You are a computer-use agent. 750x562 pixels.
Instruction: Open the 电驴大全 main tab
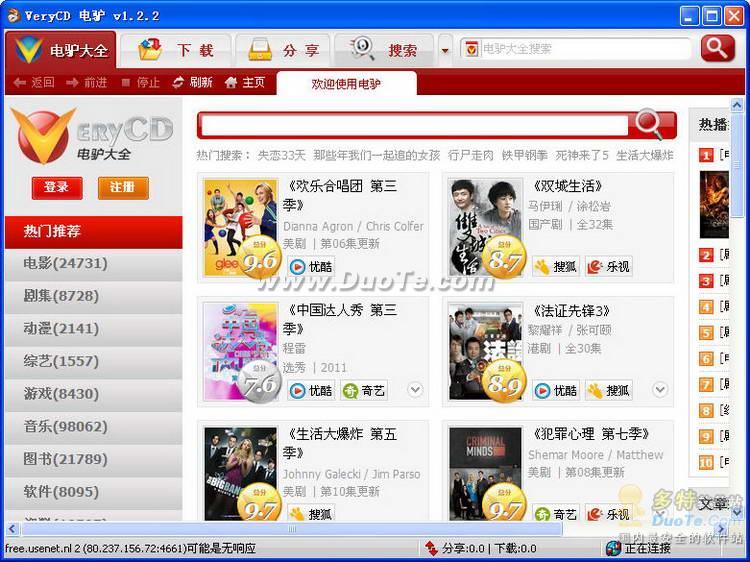[x=61, y=50]
